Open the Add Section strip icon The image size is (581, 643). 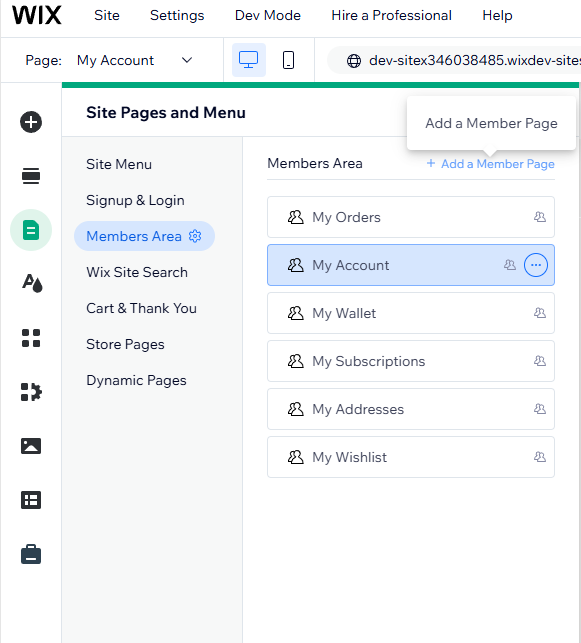[x=31, y=176]
